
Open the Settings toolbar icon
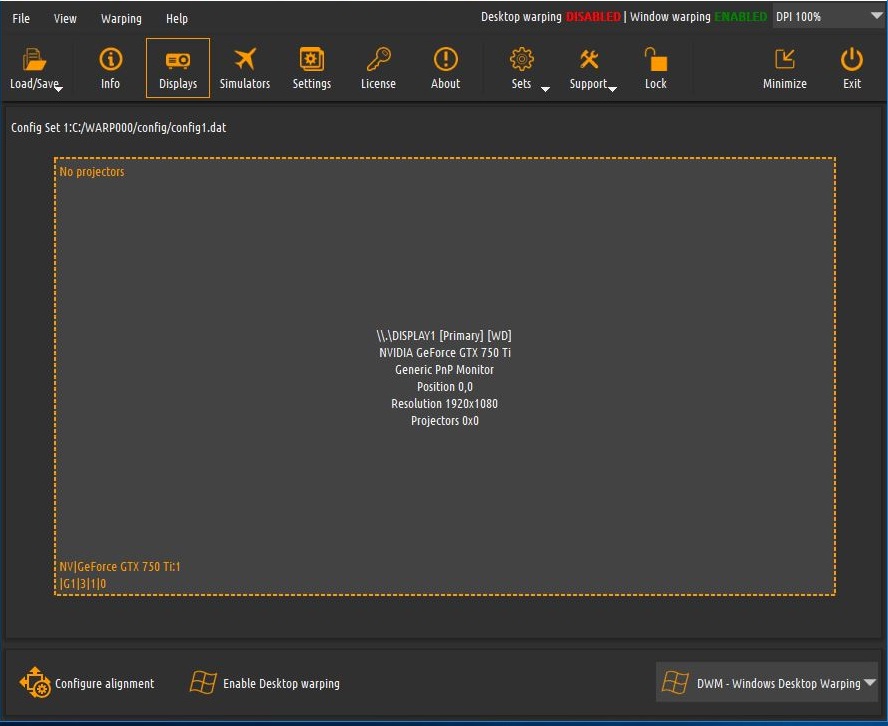(311, 59)
